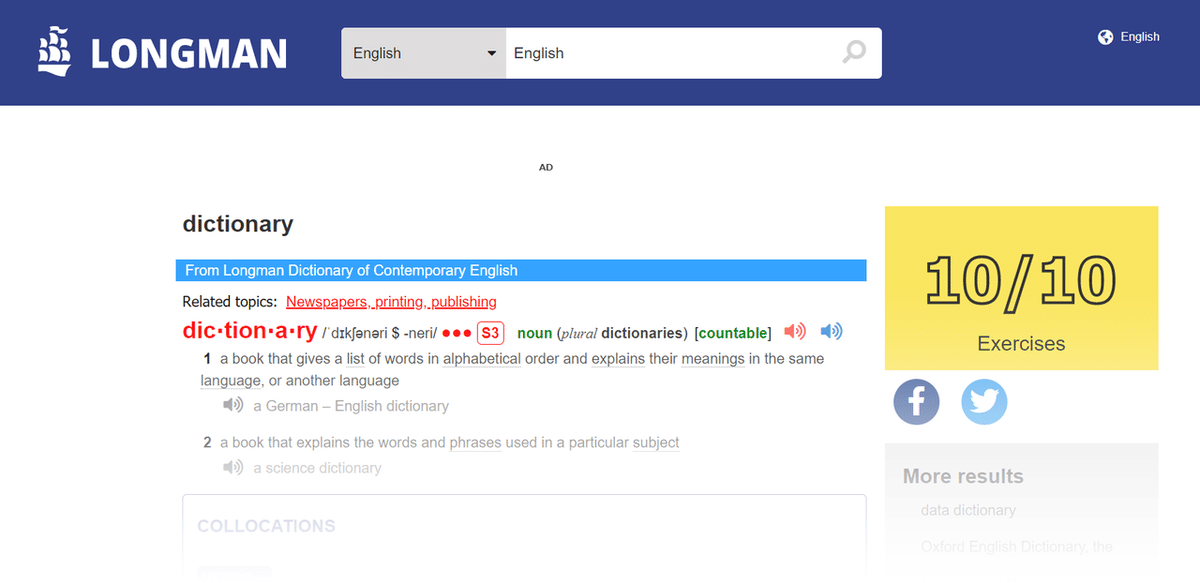The height and width of the screenshot is (583, 1200).
Task: Click 'From Longman Dictionary of Contemporary English' bar
Action: pyautogui.click(x=520, y=270)
